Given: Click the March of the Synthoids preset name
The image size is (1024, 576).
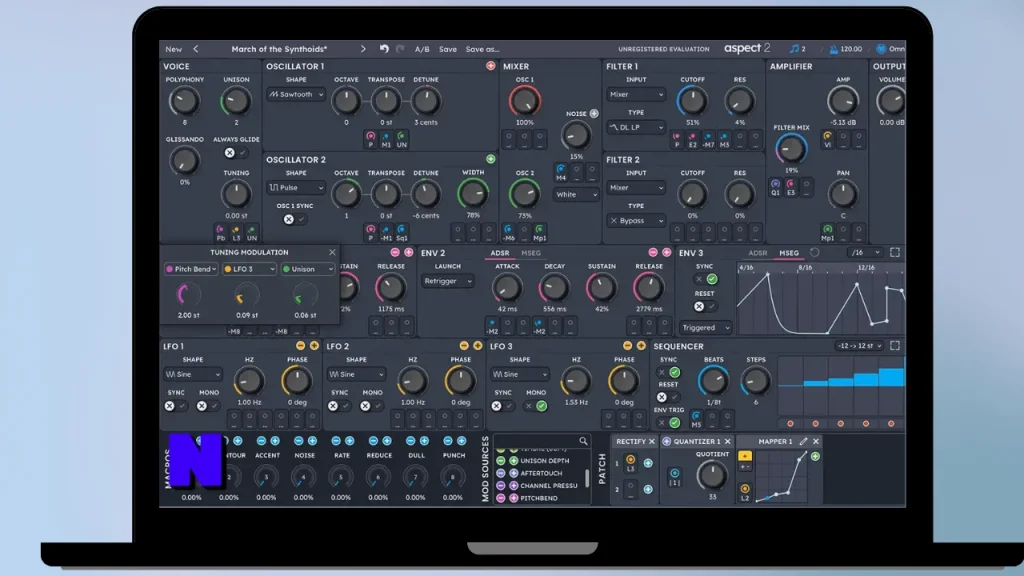Looking at the screenshot, I should click(x=280, y=50).
